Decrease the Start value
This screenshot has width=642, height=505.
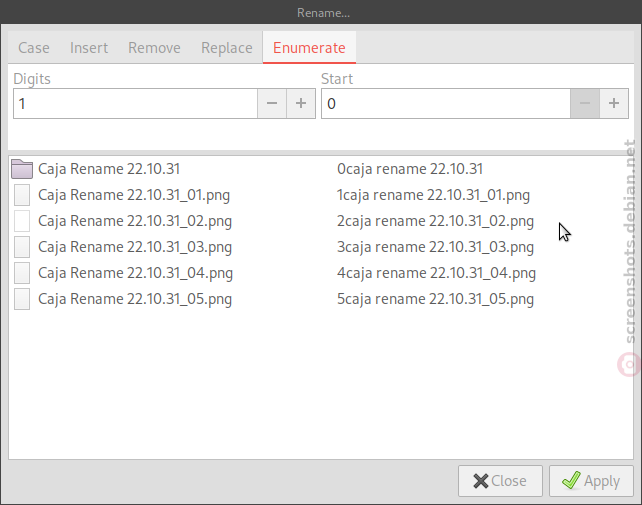pos(585,104)
